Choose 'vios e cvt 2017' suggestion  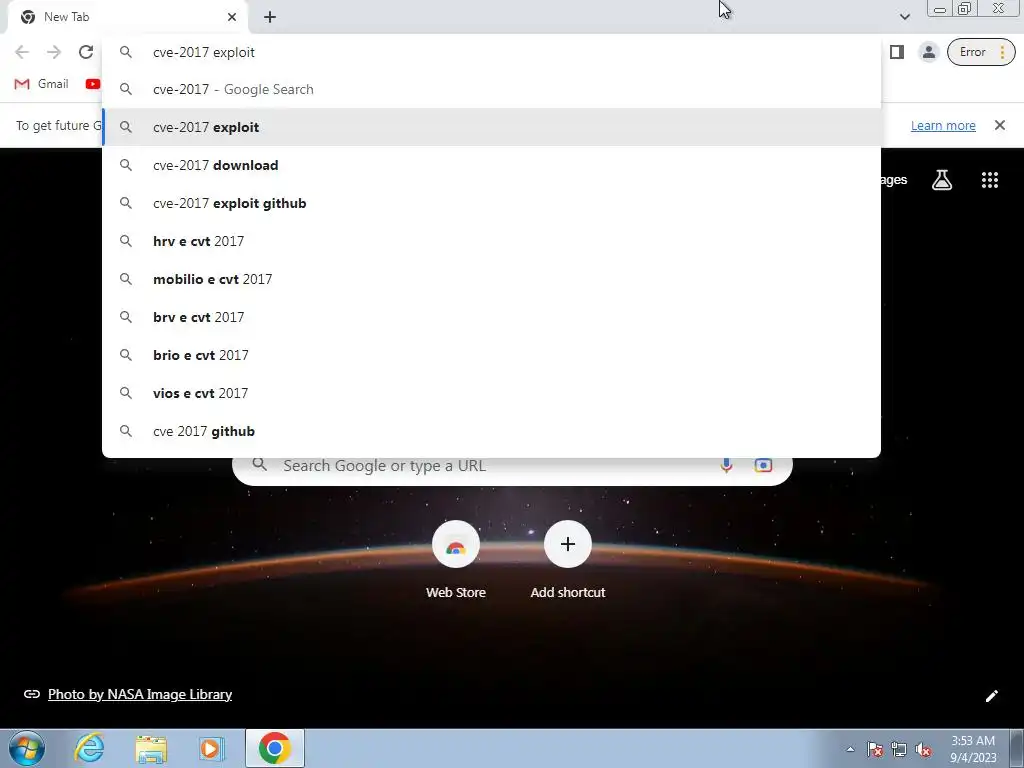491,393
